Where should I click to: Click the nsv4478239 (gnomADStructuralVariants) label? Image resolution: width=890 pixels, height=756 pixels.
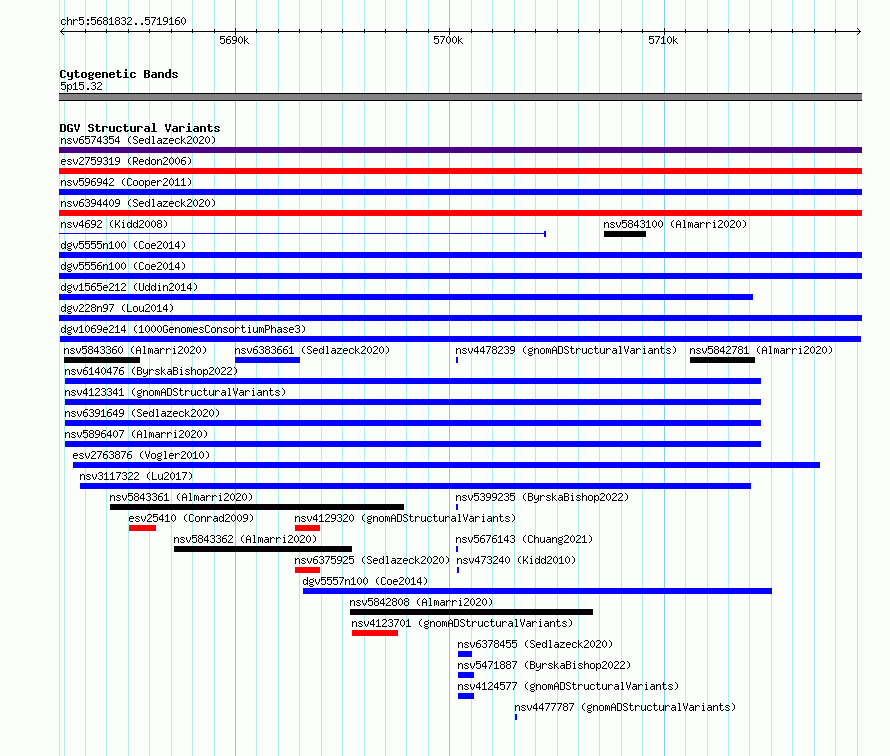(566, 350)
